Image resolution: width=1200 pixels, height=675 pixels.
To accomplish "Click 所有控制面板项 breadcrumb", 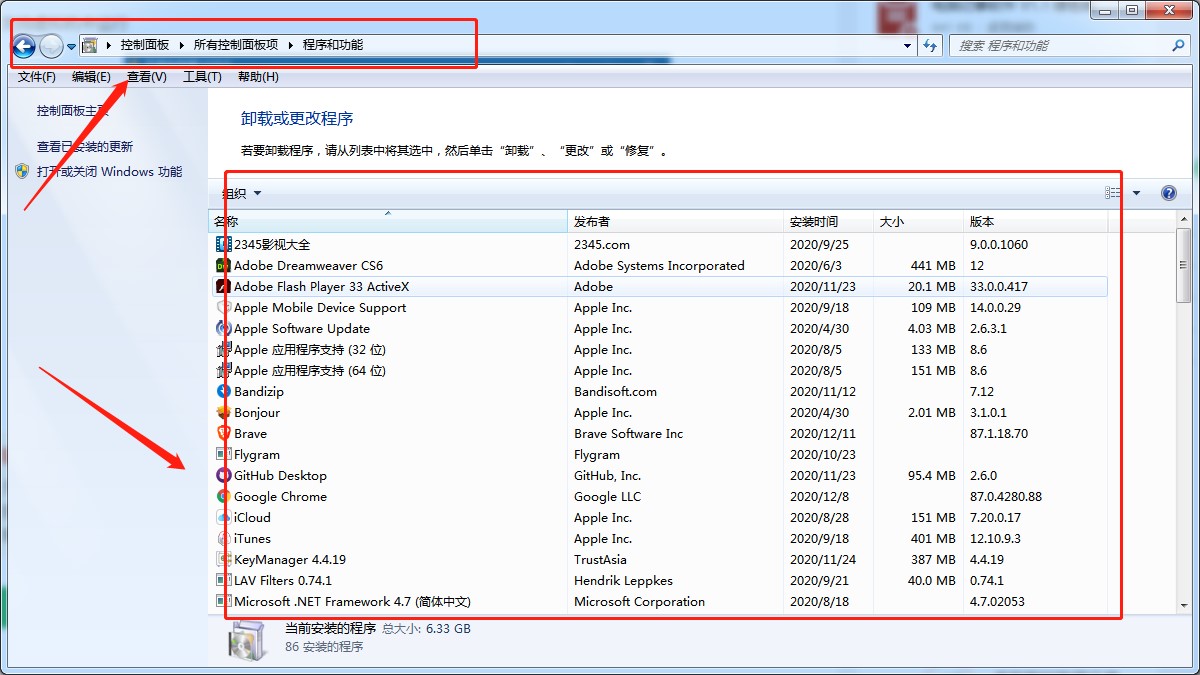I will pos(236,45).
